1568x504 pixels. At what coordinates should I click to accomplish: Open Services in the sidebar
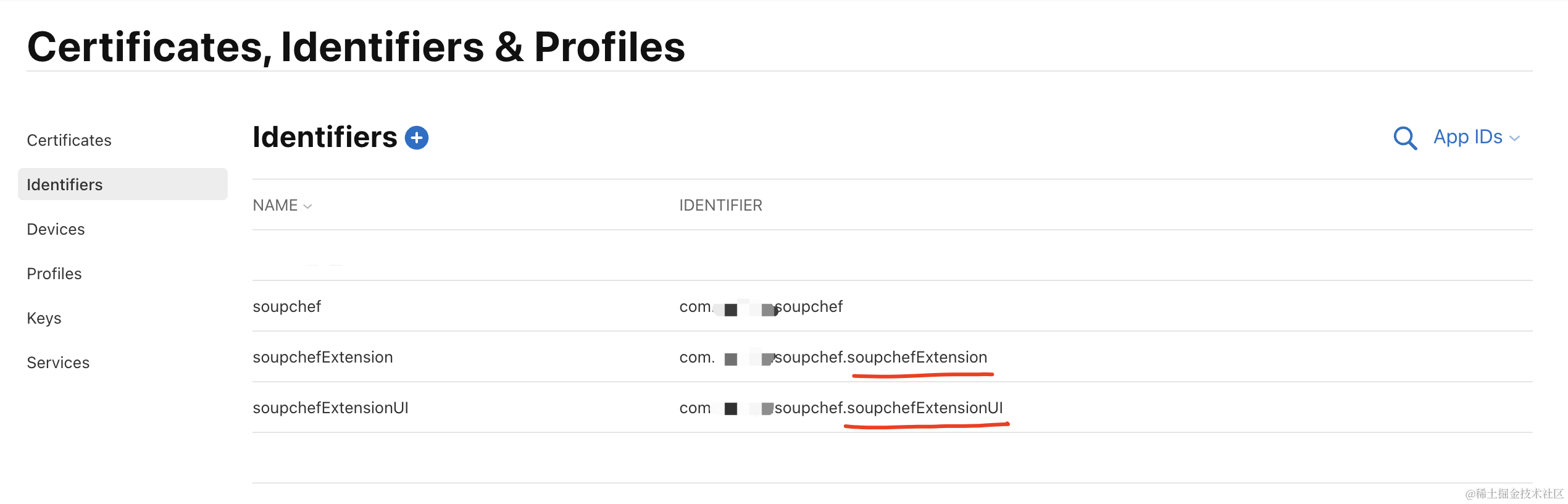58,363
